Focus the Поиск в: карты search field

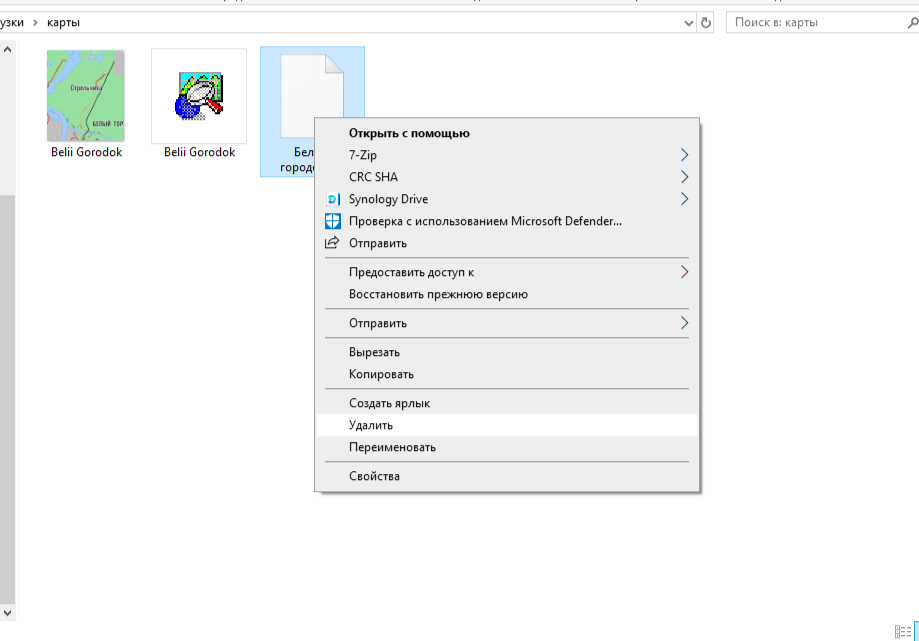[x=810, y=22]
